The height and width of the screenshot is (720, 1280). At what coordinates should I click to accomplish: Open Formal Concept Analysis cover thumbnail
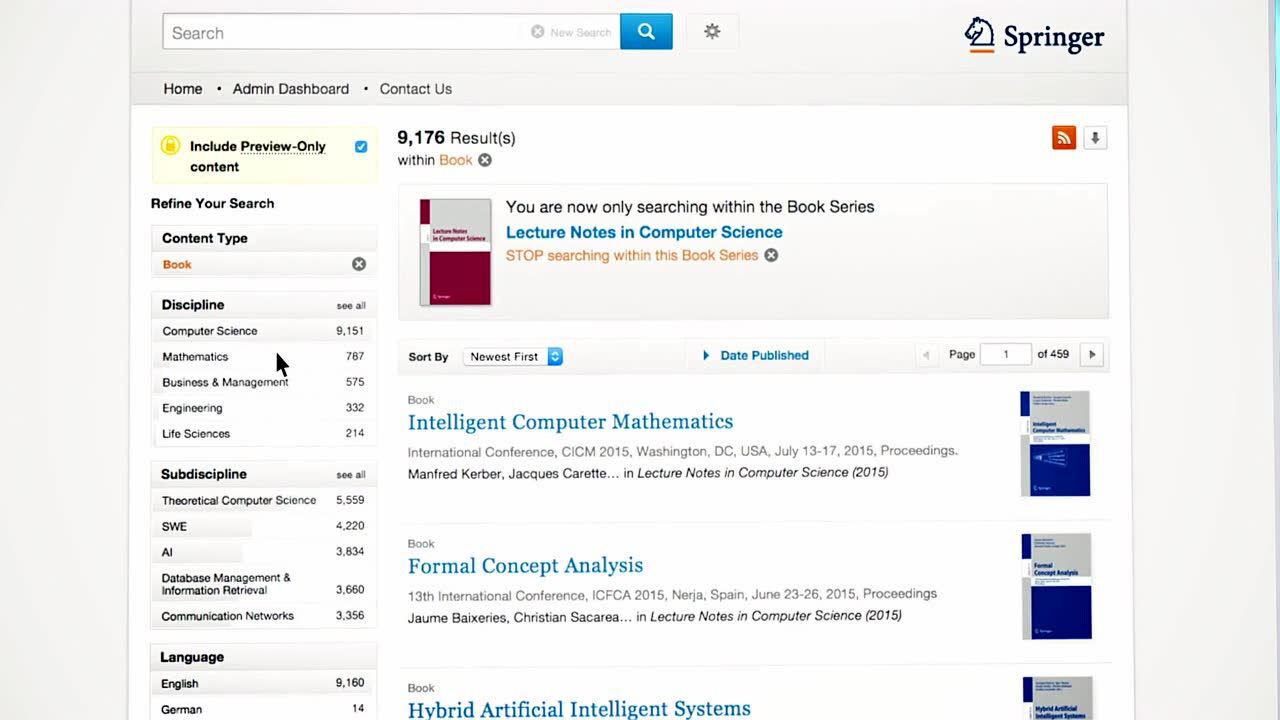point(1056,586)
